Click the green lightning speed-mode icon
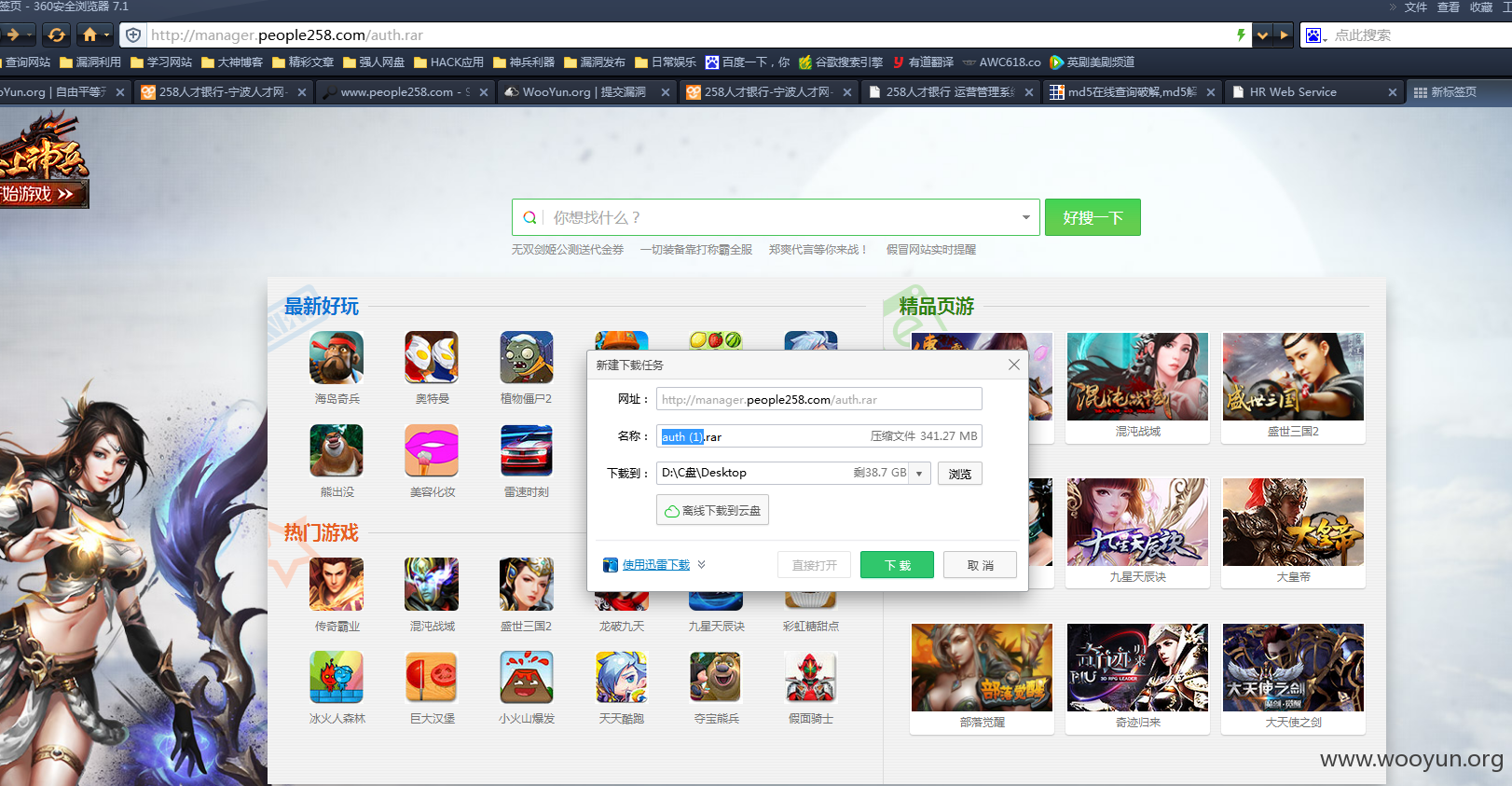Image resolution: width=1512 pixels, height=786 pixels. point(1241,34)
